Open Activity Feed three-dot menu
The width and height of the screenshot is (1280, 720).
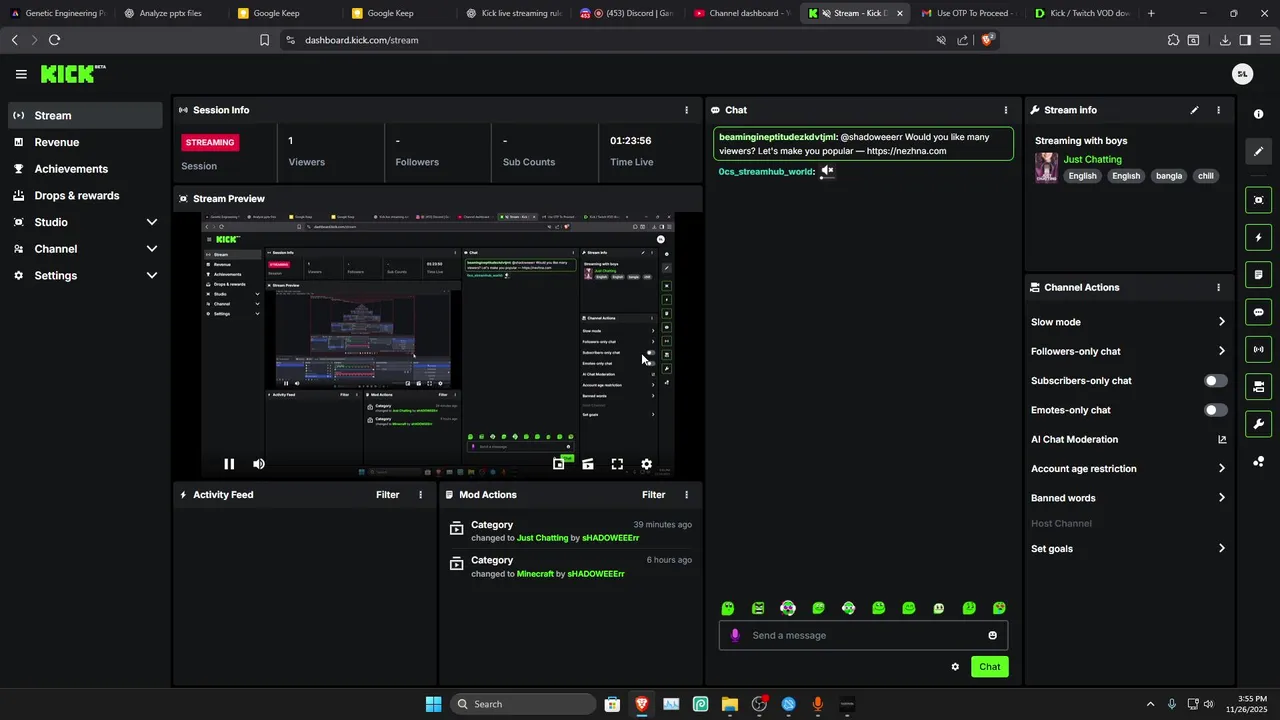point(420,495)
